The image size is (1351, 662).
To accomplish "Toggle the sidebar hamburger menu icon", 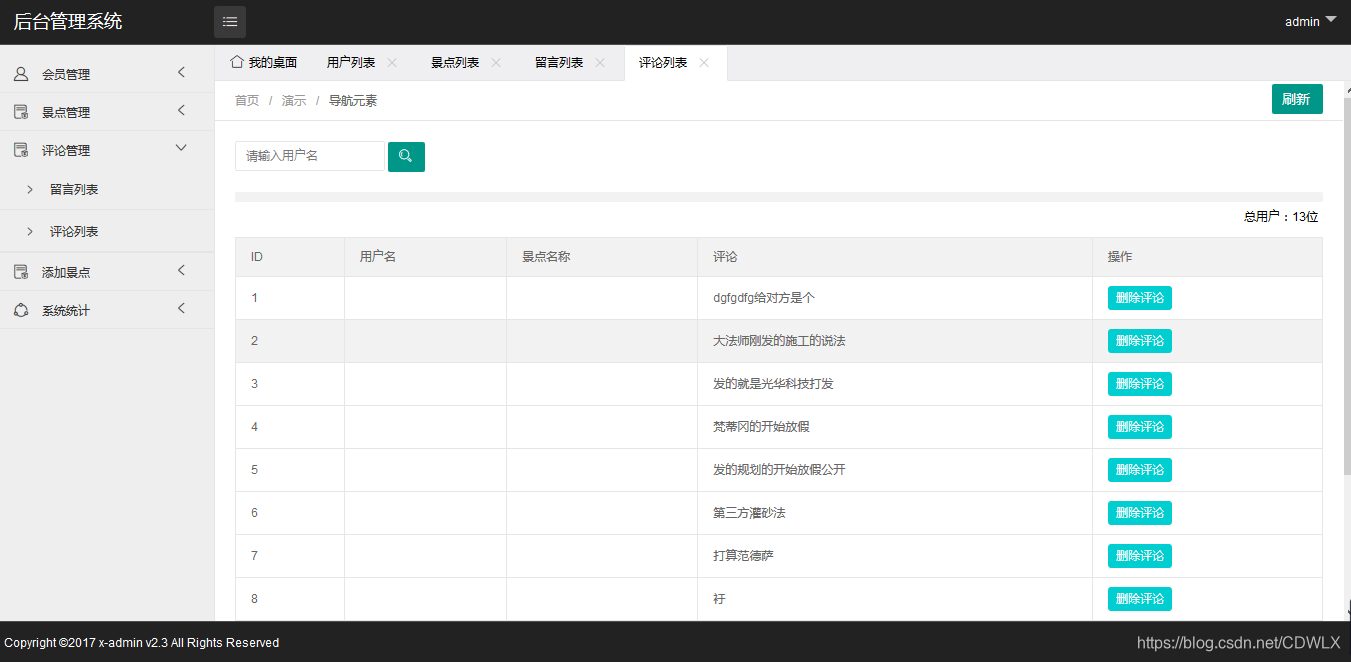I will [230, 21].
